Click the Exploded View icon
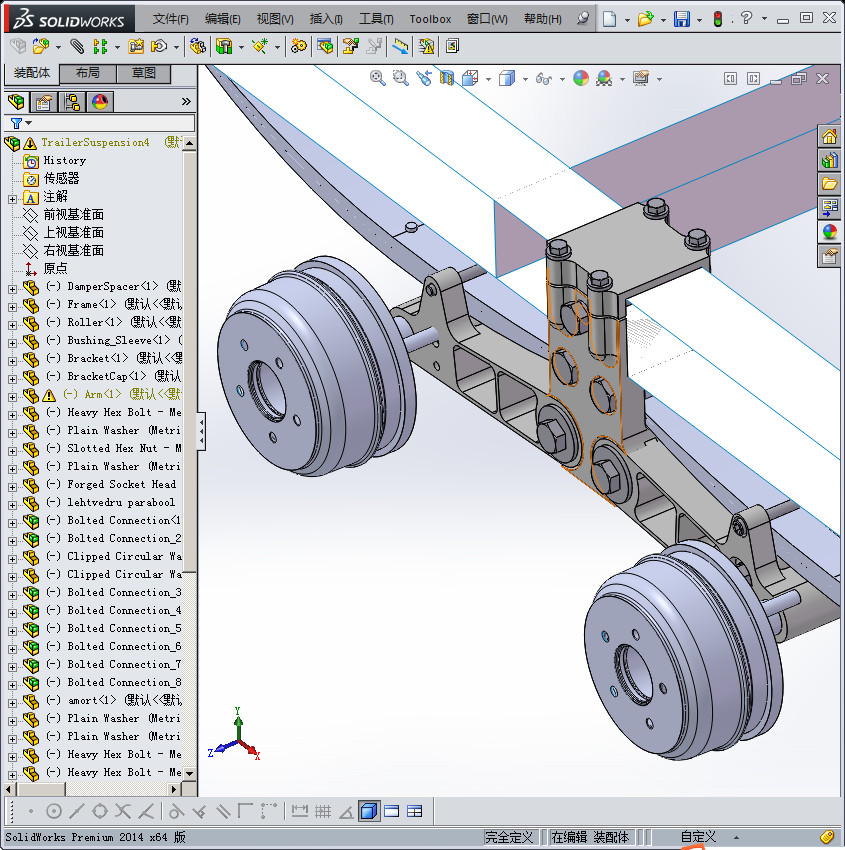Image resolution: width=845 pixels, height=850 pixels. tap(351, 47)
